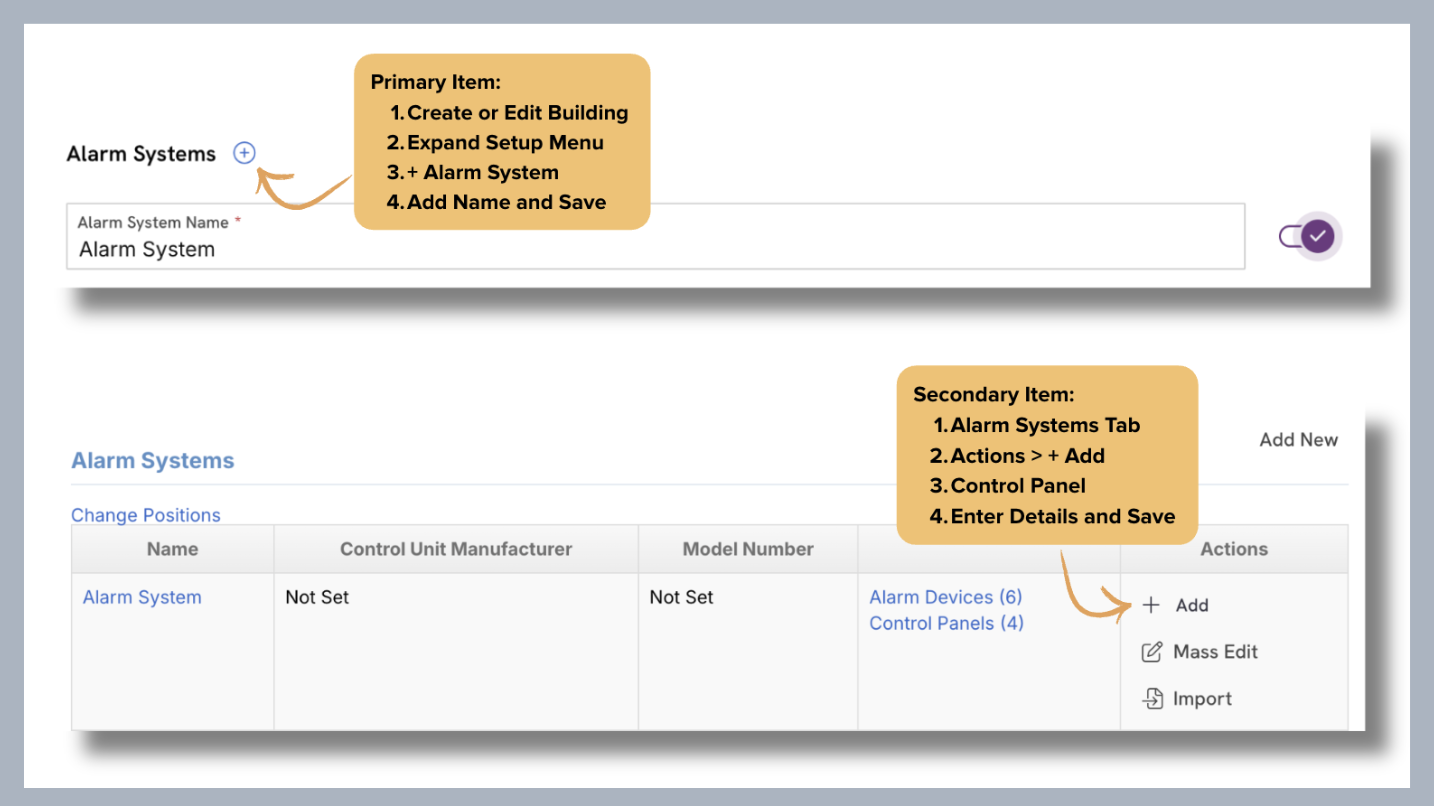Click the Actions column header

coord(1234,549)
